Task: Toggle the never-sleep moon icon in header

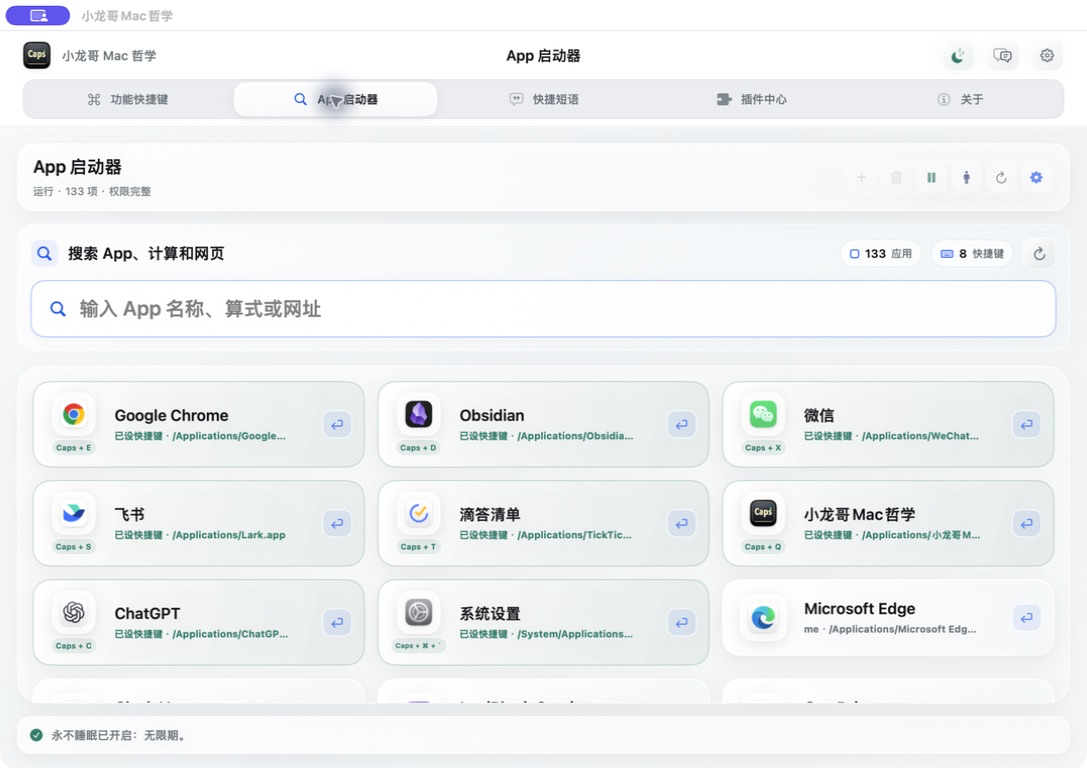Action: click(x=957, y=55)
